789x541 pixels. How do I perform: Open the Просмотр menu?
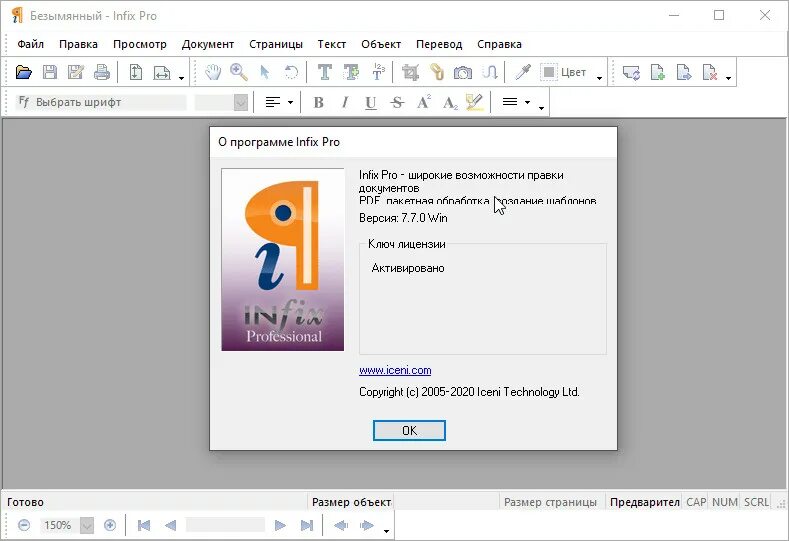pyautogui.click(x=140, y=44)
